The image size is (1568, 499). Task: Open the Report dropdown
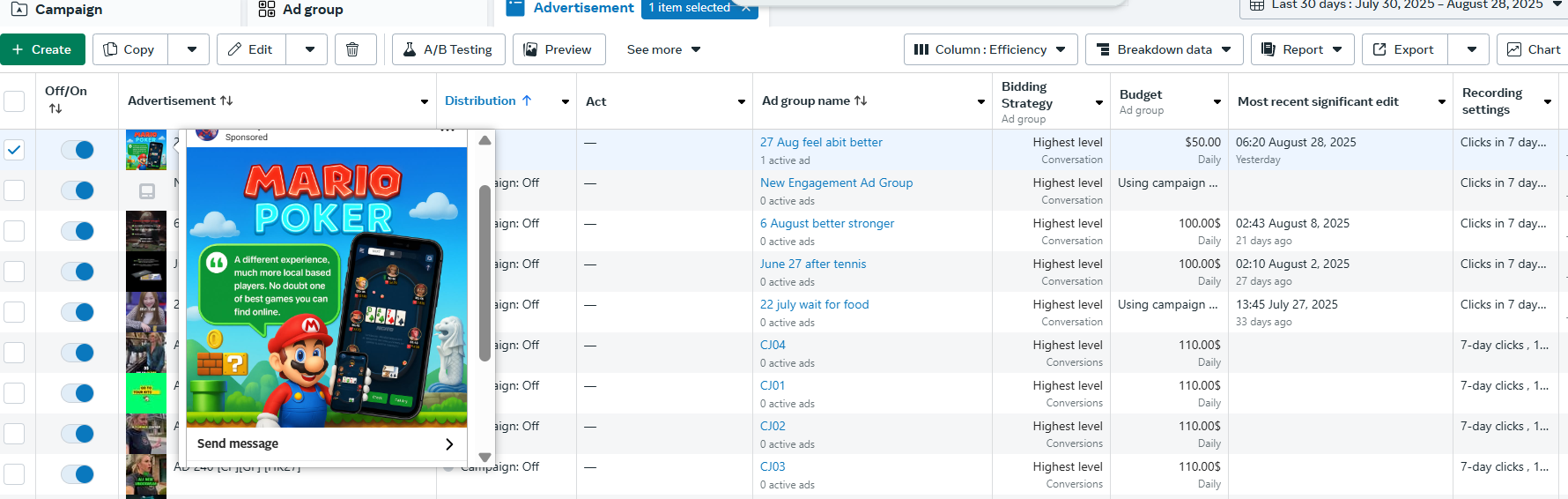tap(1303, 49)
